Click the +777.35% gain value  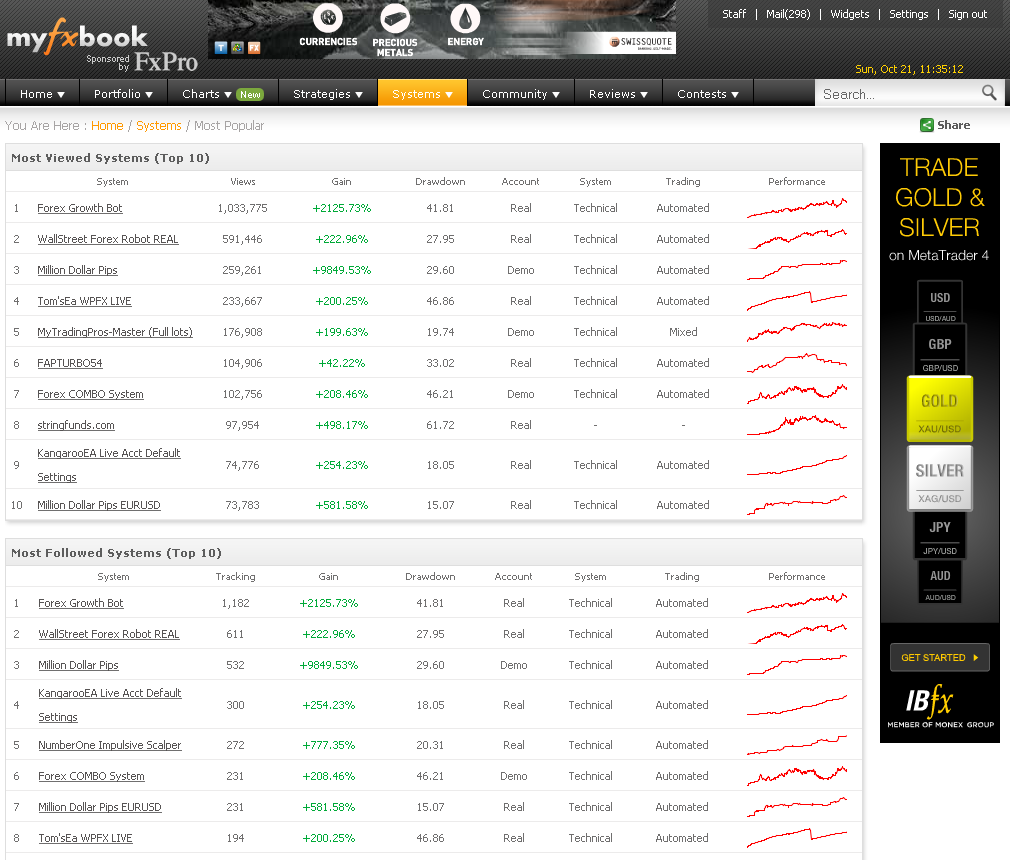coord(329,745)
